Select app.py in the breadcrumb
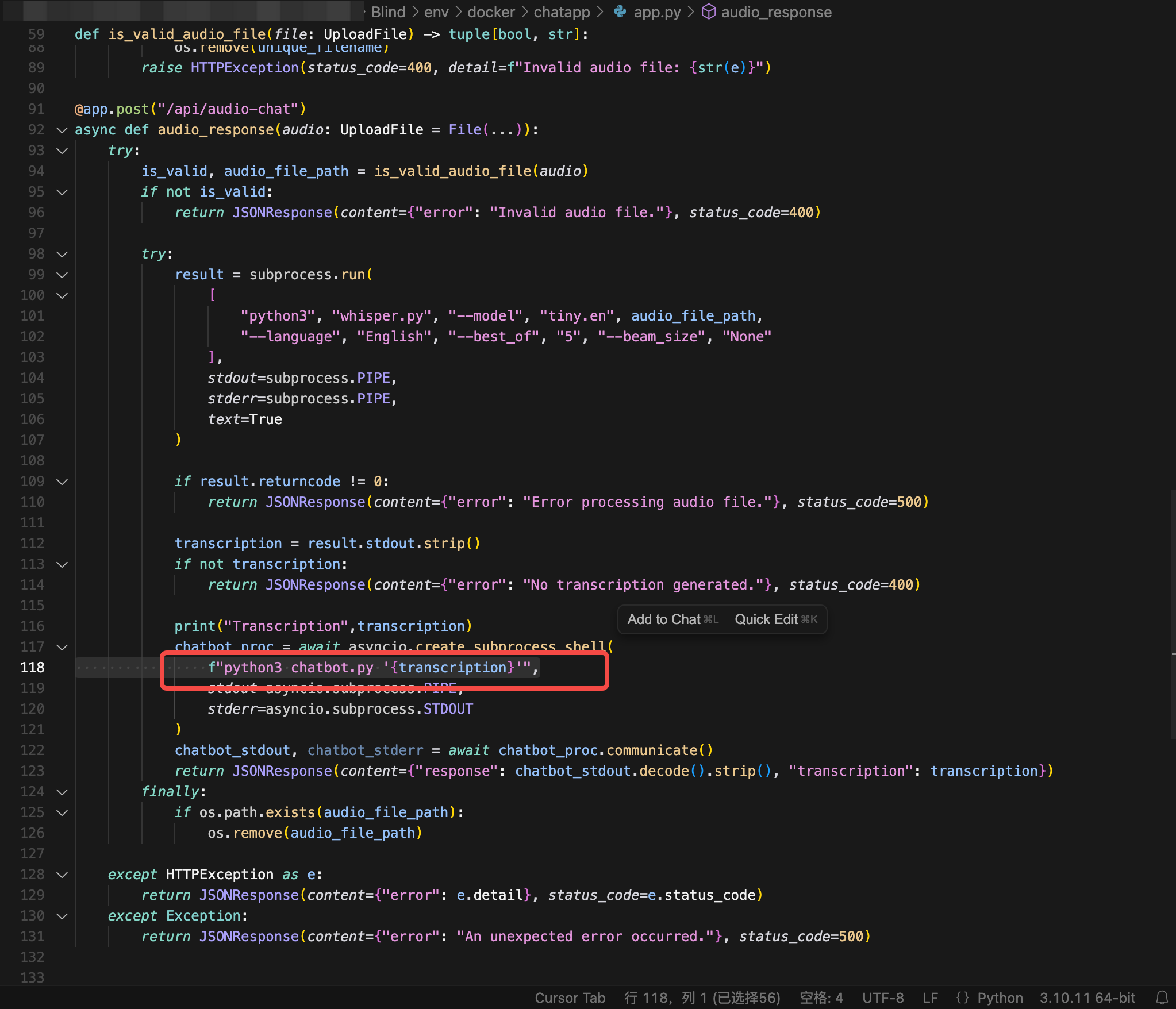This screenshot has width=1176, height=1009. (657, 11)
